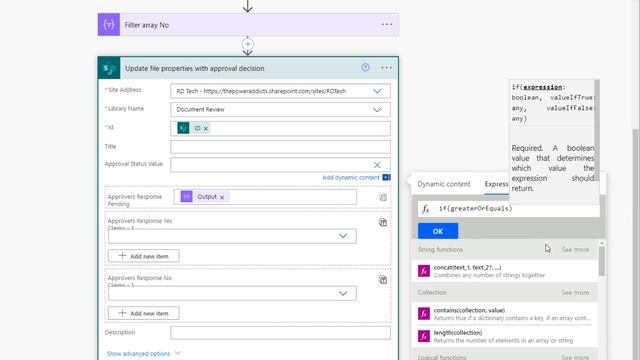Switch Approvers Response Yes to array input
The width and height of the screenshot is (640, 360).
[x=382, y=222]
